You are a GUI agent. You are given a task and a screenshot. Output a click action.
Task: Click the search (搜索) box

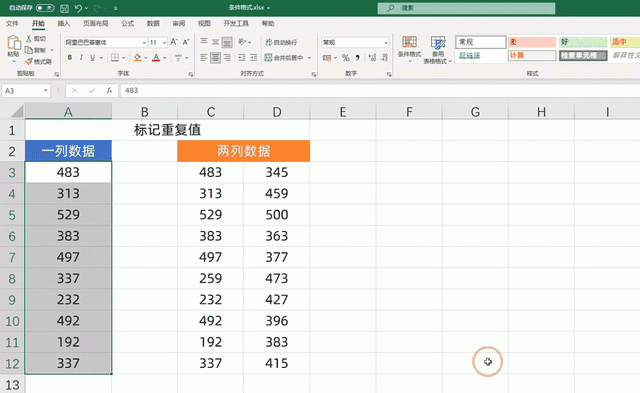(x=466, y=8)
